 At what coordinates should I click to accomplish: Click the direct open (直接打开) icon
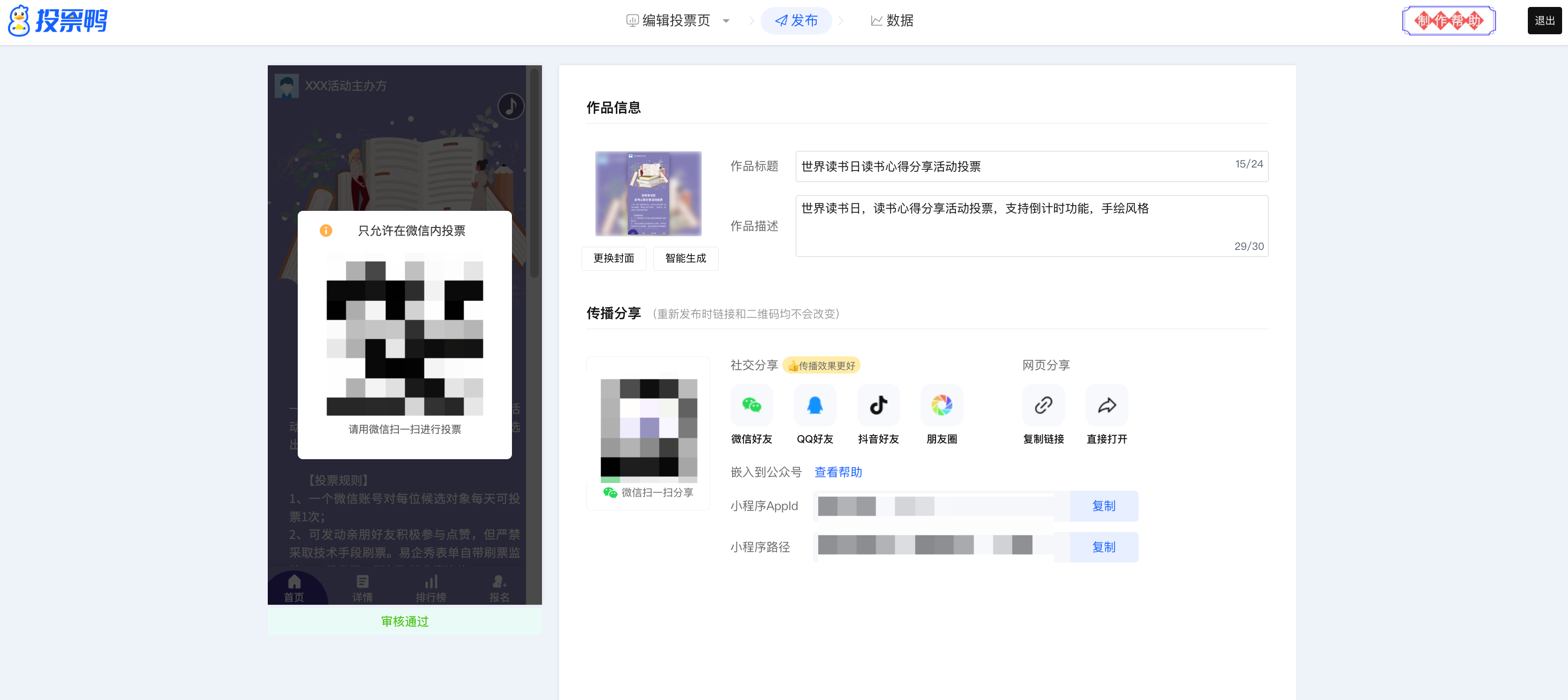[1106, 405]
